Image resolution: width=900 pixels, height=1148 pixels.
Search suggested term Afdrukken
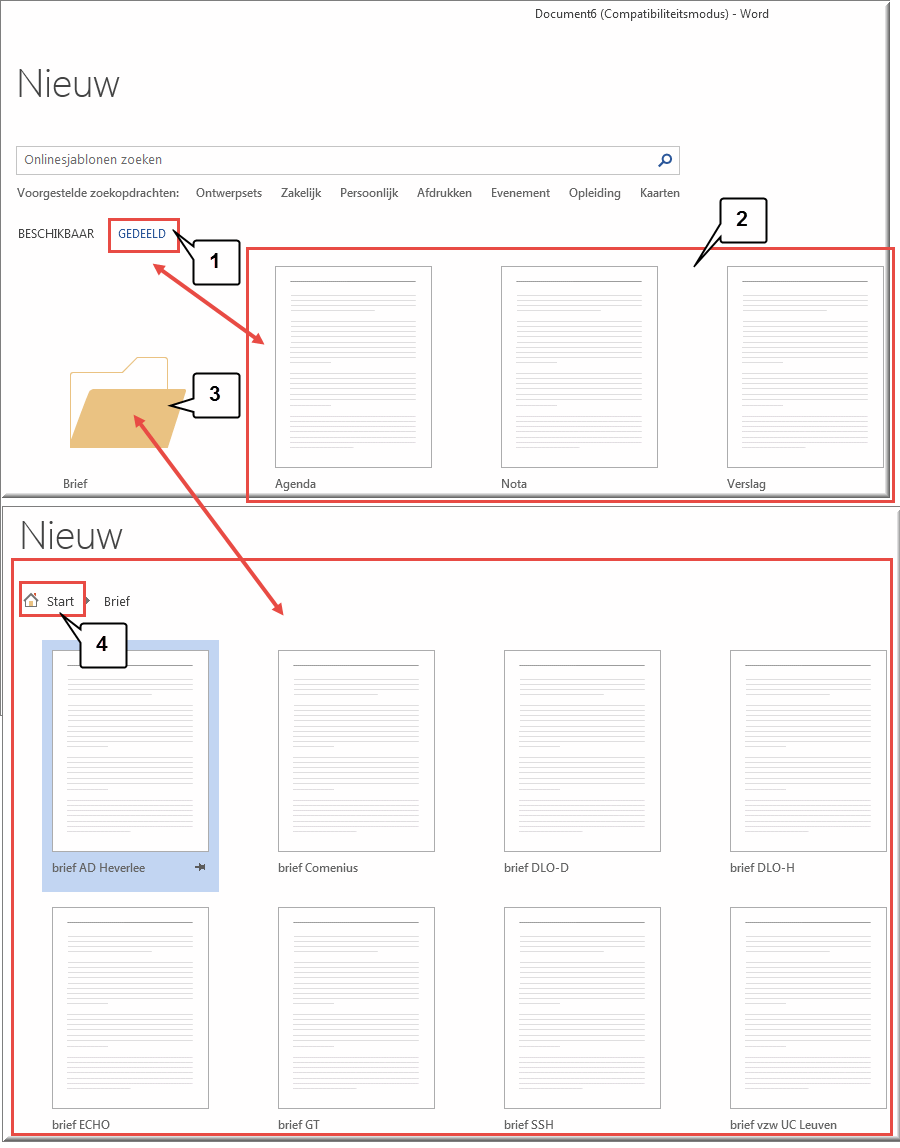pyautogui.click(x=445, y=193)
